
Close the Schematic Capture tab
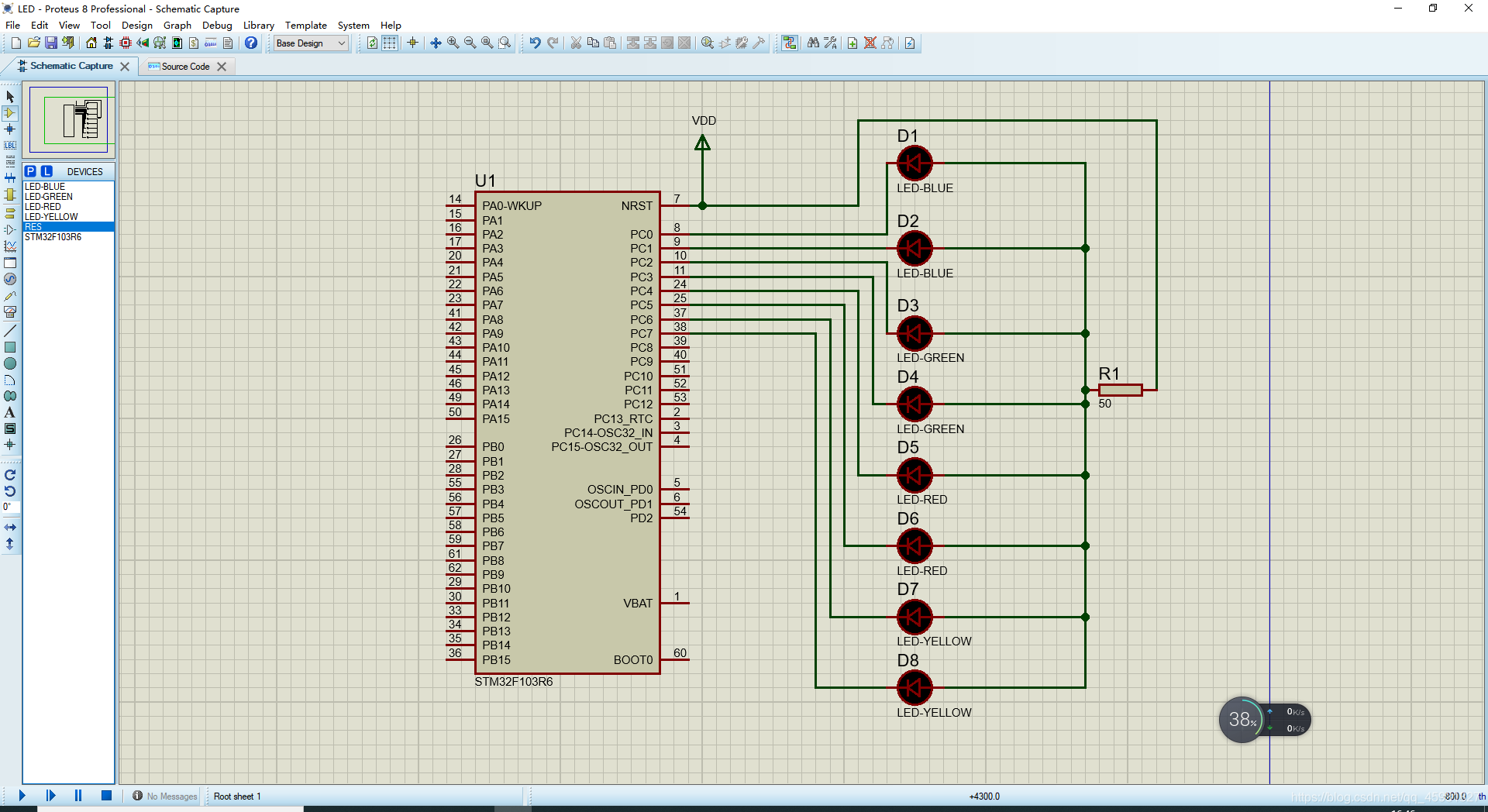125,67
